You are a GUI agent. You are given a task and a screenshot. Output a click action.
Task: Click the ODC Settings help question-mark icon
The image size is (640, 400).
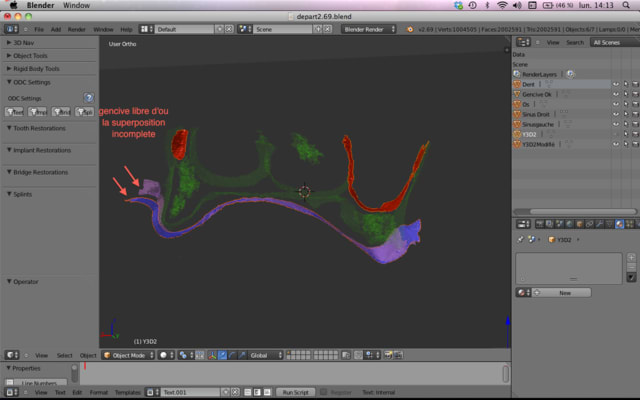tap(89, 98)
